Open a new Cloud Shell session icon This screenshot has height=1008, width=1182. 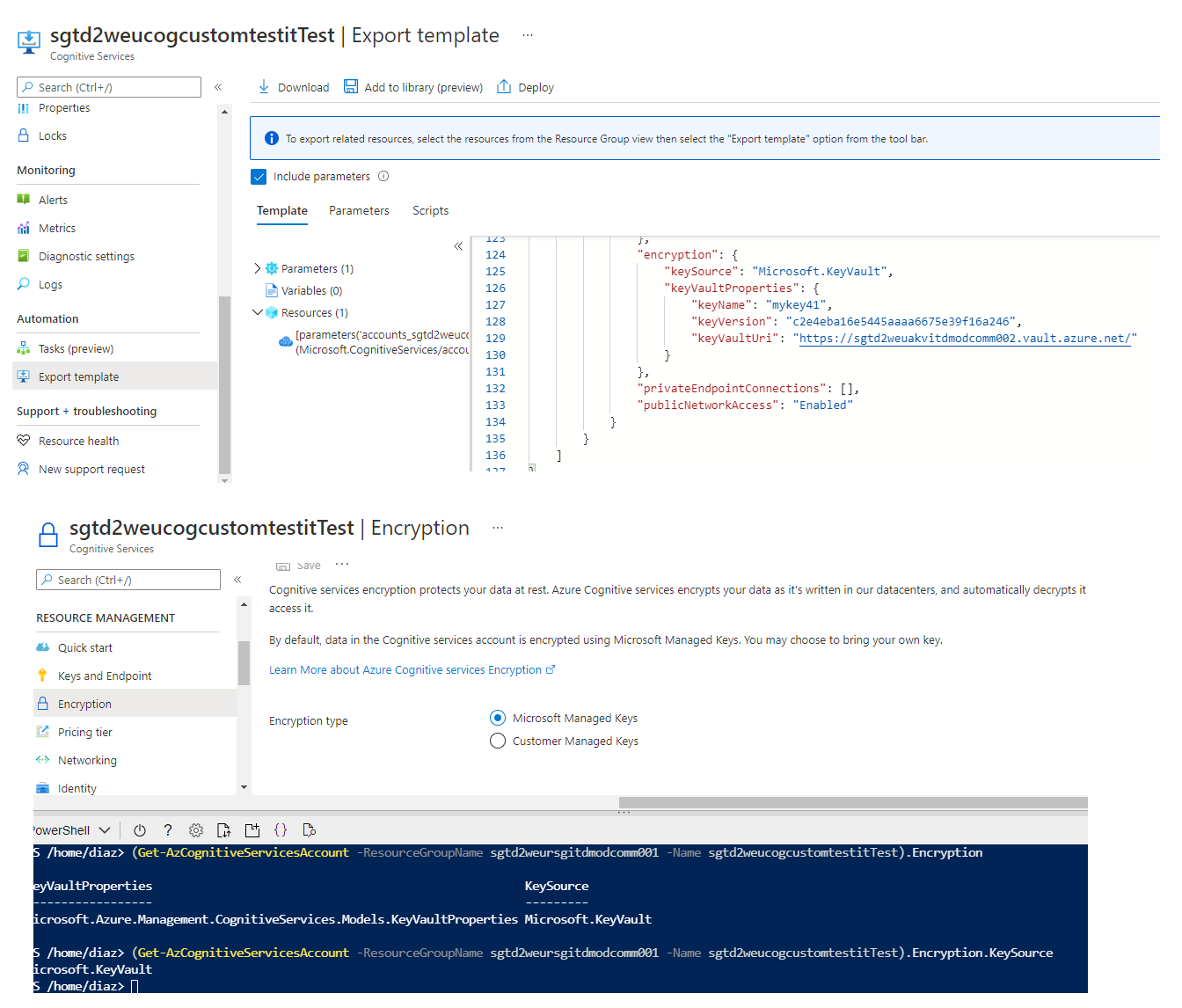pos(252,829)
